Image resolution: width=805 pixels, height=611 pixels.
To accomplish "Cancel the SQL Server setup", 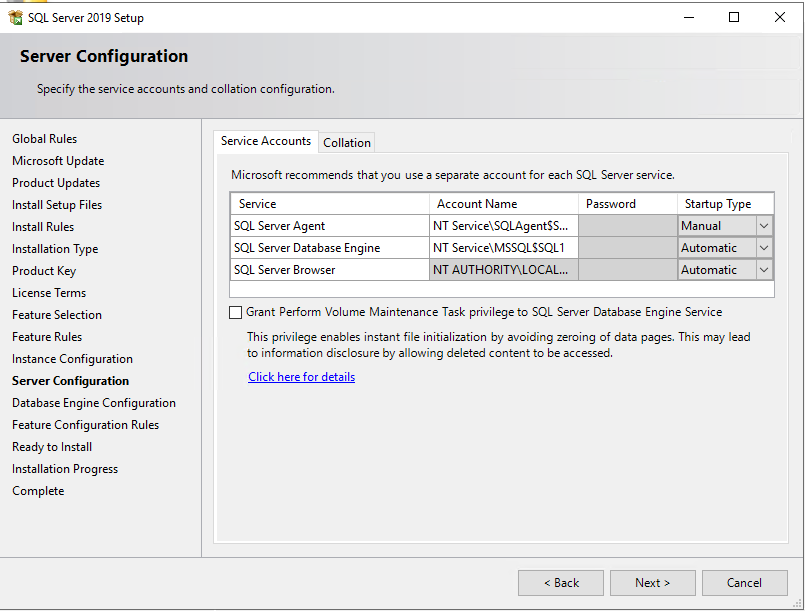I will coord(744,583).
